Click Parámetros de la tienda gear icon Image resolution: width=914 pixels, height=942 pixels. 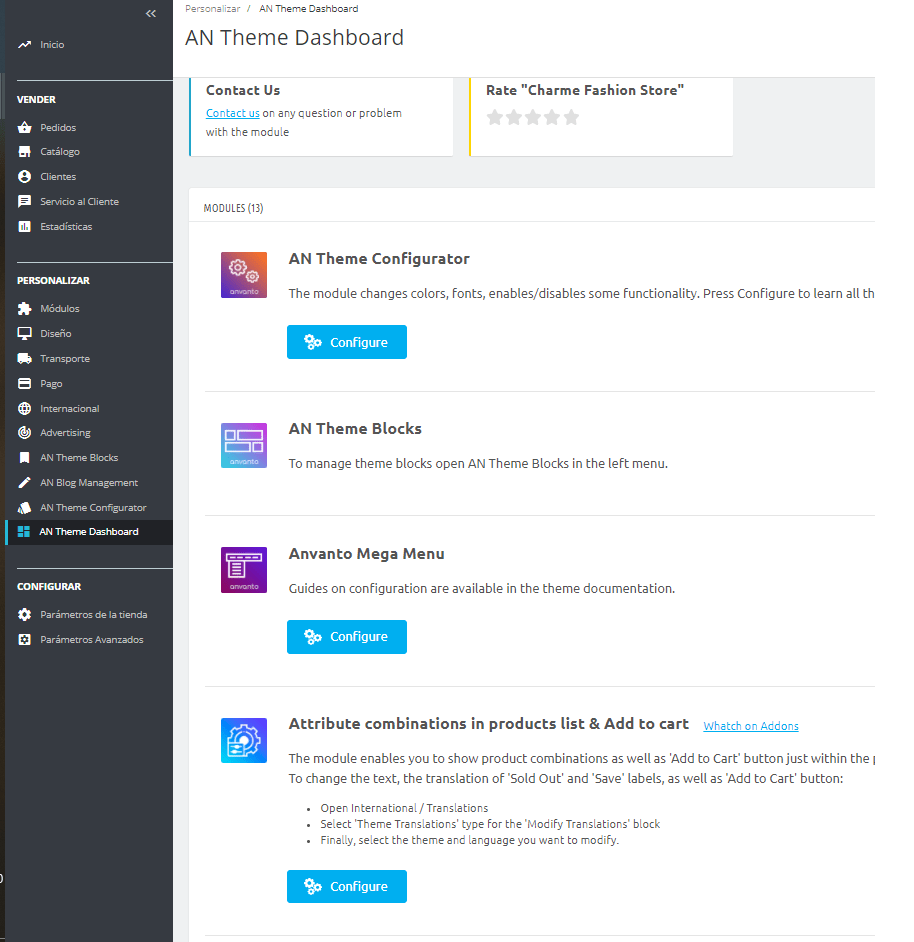[x=24, y=615]
